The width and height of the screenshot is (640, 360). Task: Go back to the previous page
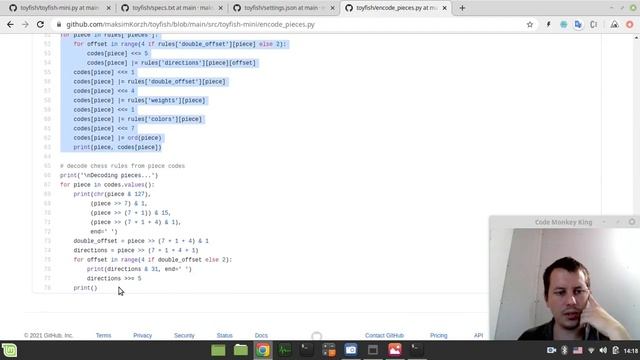10,24
